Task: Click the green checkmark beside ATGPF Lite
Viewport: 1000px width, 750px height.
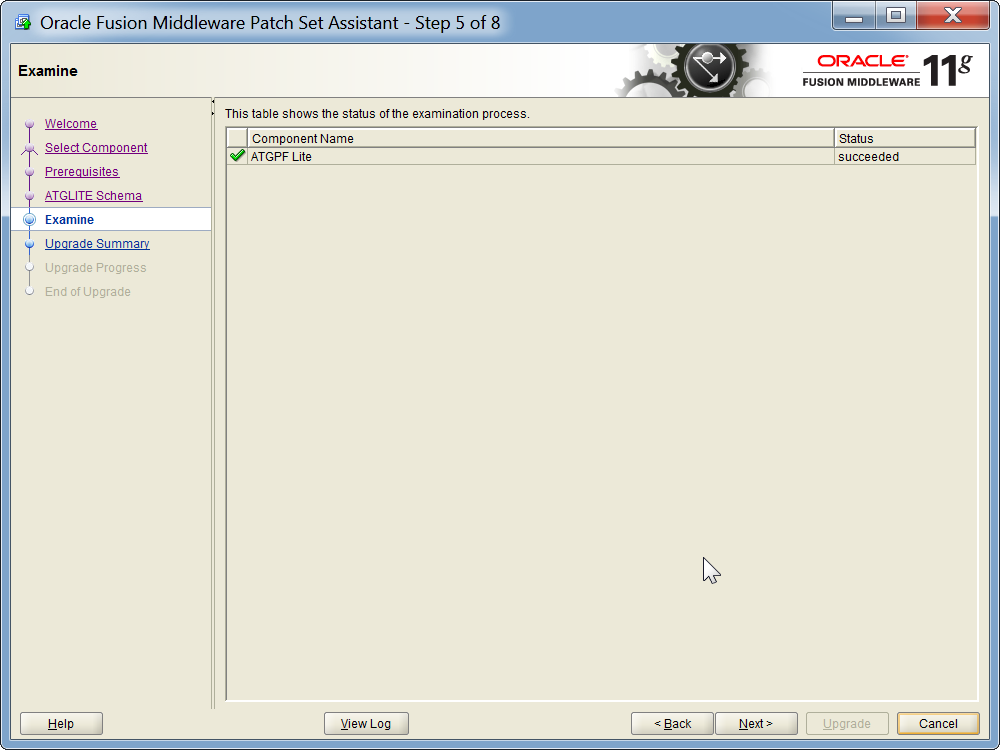Action: coord(237,156)
